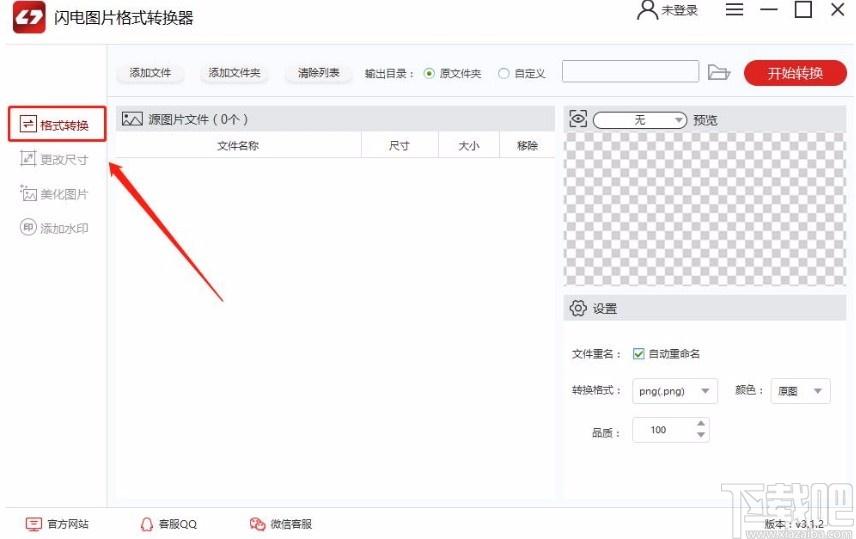
Task: Click the eye preview icon
Action: coord(578,119)
